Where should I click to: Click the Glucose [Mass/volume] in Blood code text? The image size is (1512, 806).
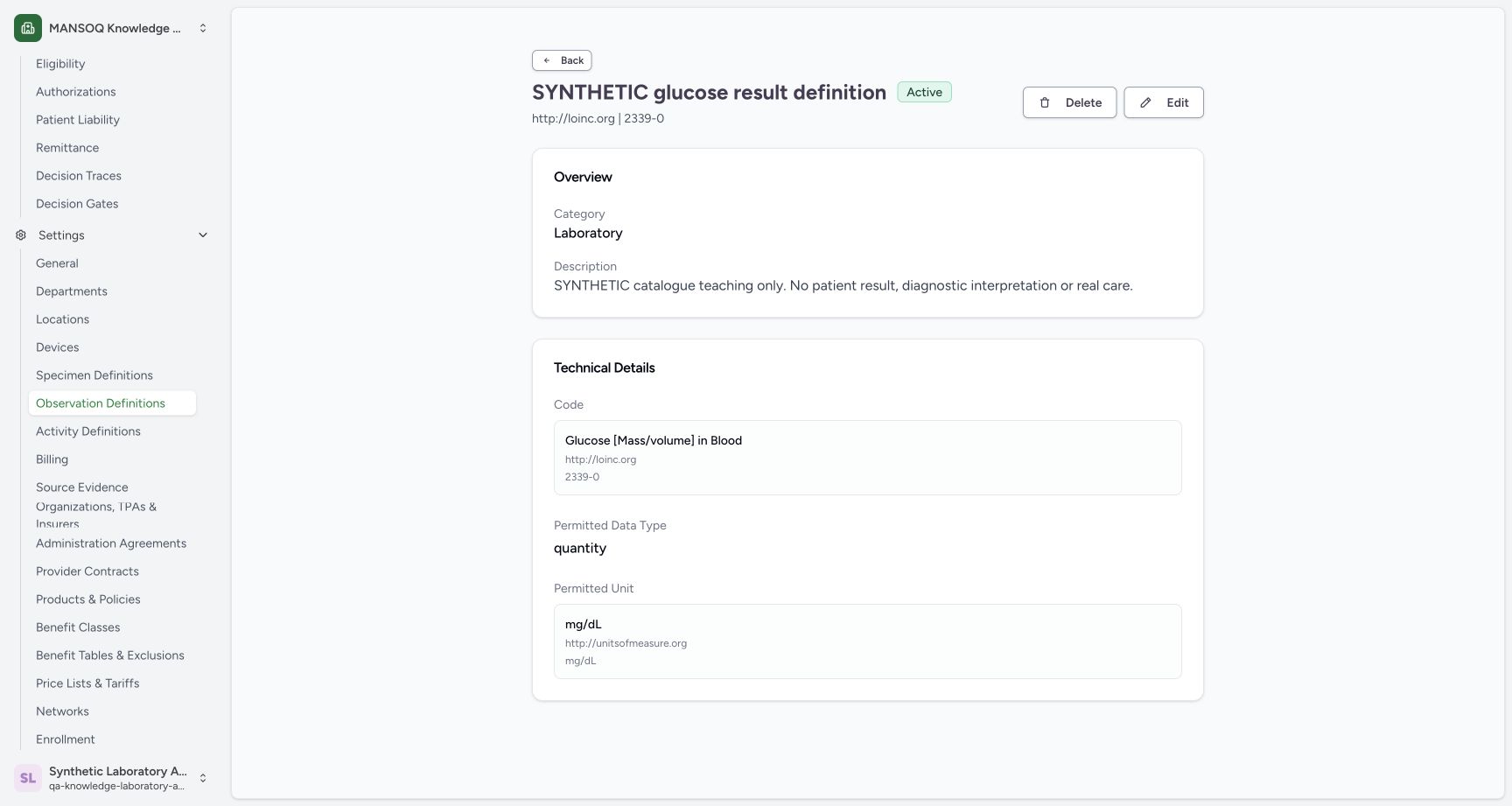pos(654,440)
